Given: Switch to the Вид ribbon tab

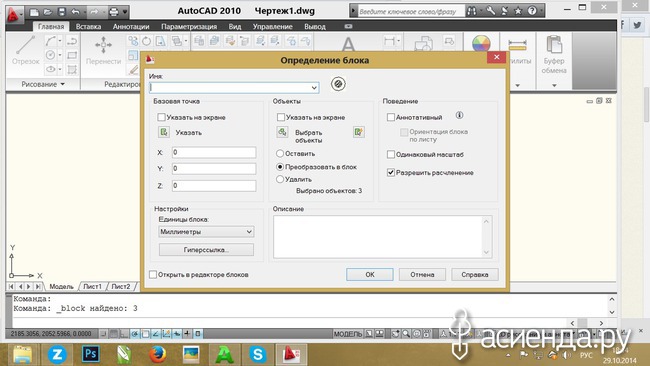Looking at the screenshot, I should [235, 27].
